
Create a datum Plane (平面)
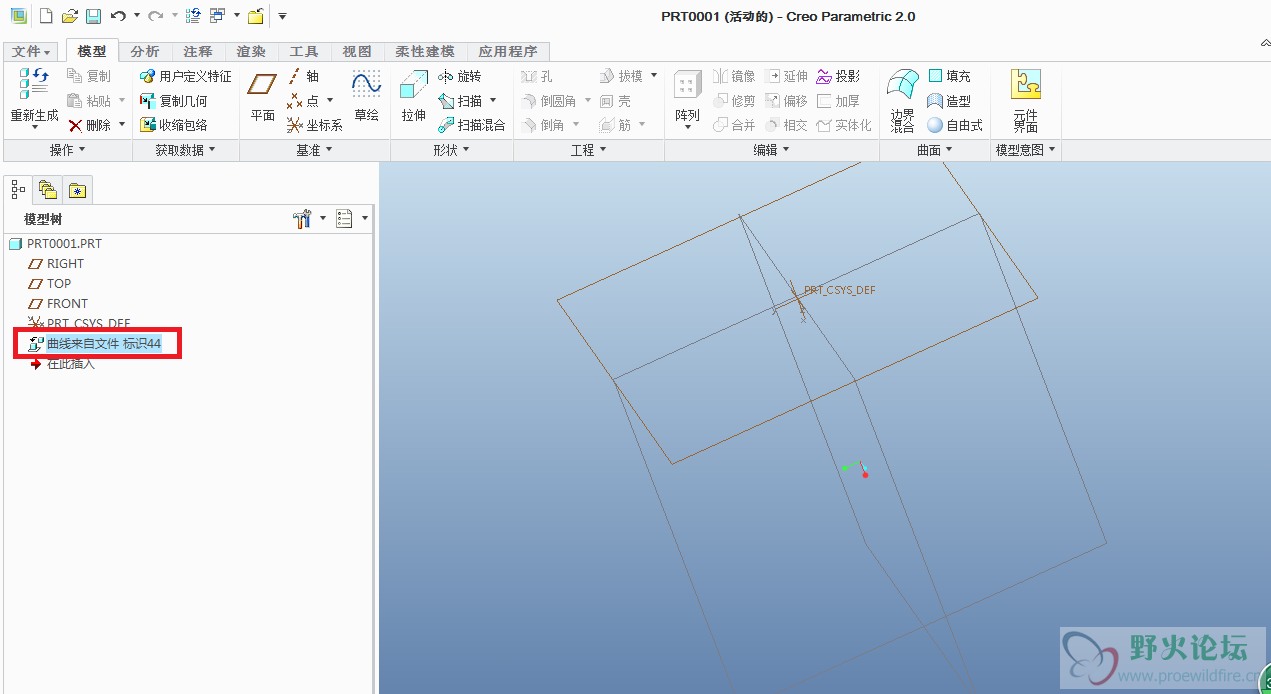click(263, 96)
